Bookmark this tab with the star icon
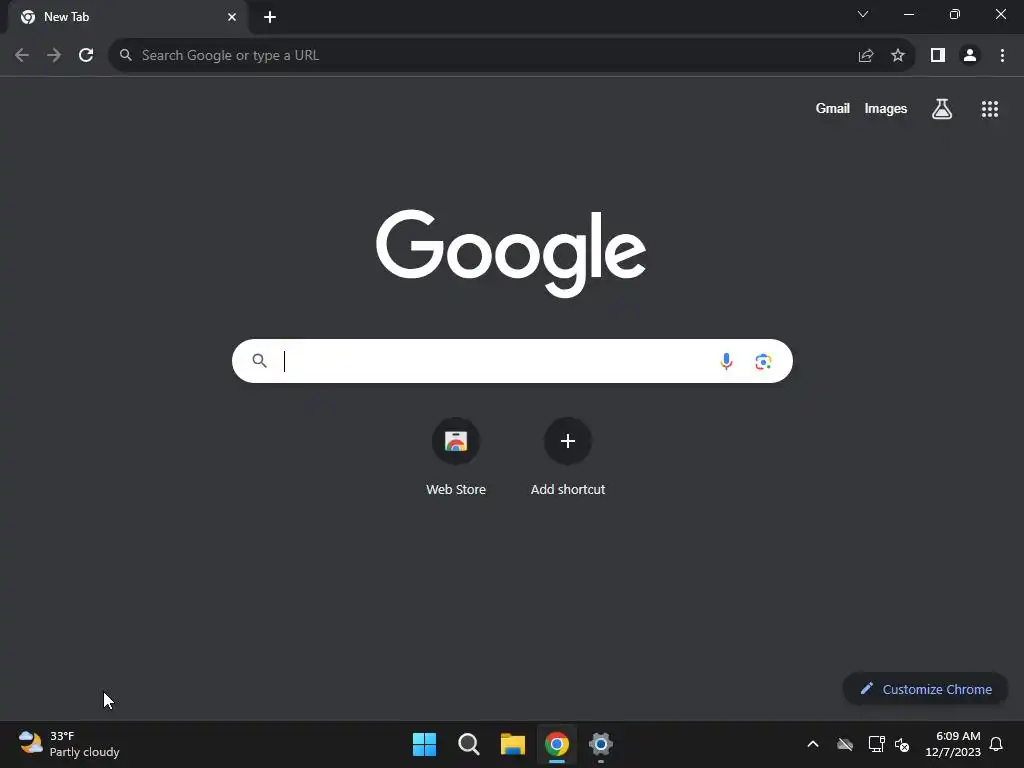The width and height of the screenshot is (1024, 768). tap(898, 56)
